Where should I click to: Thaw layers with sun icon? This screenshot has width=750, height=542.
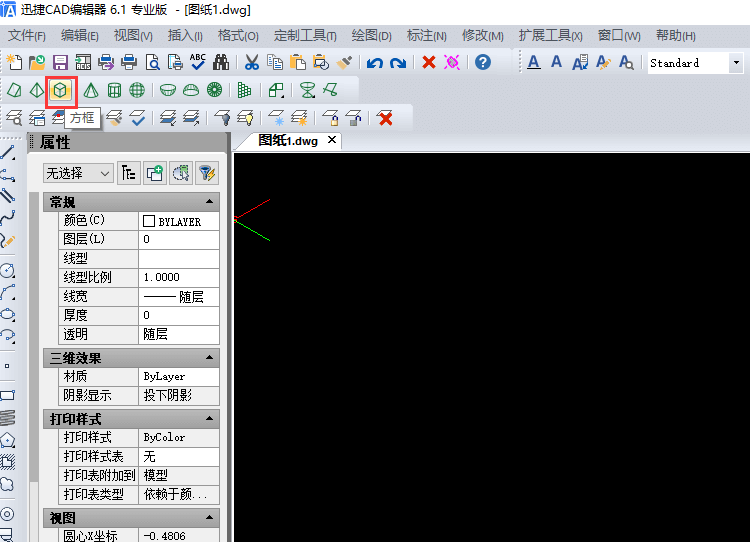pos(299,118)
